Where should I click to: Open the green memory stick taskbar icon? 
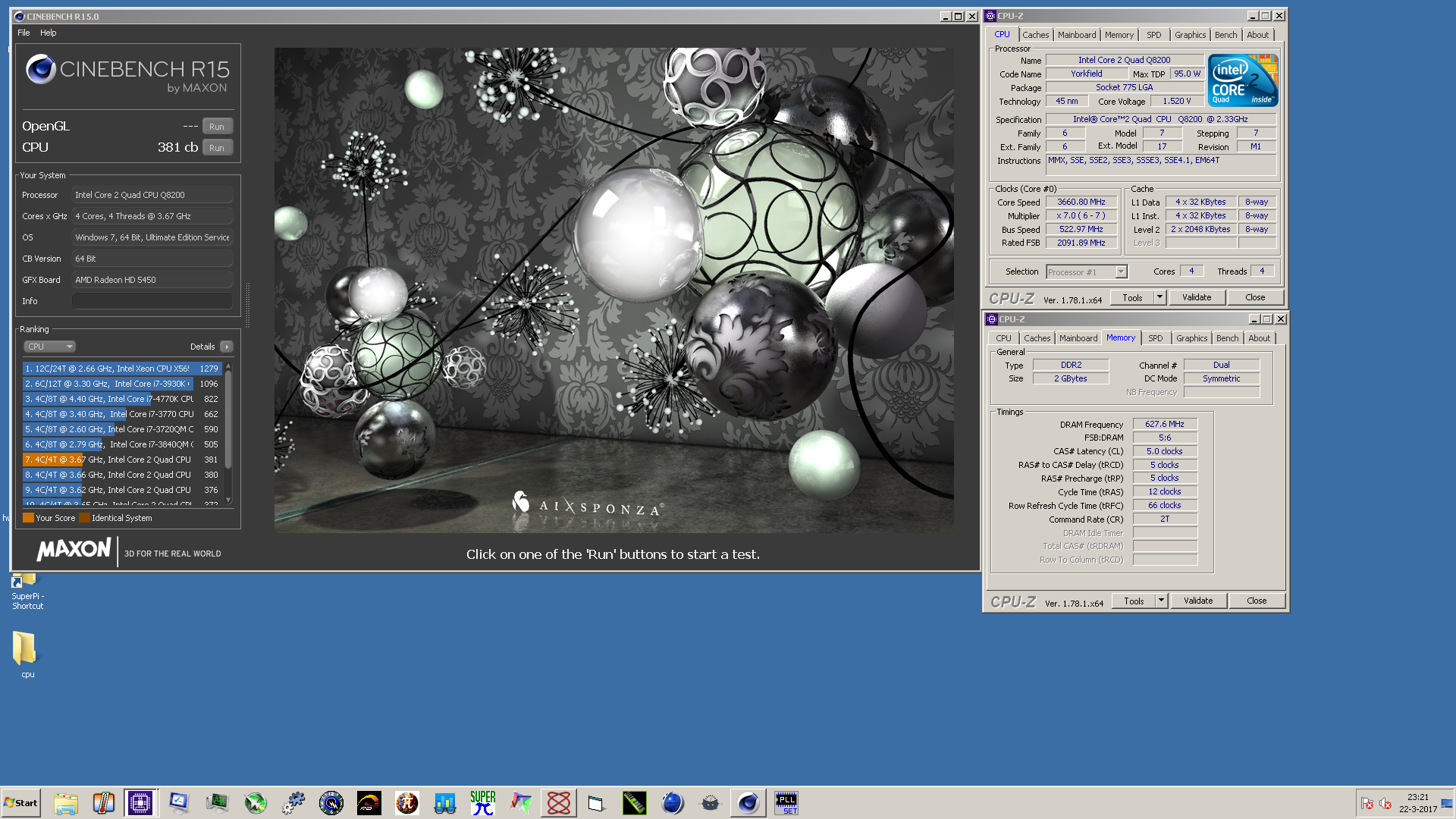click(x=635, y=803)
